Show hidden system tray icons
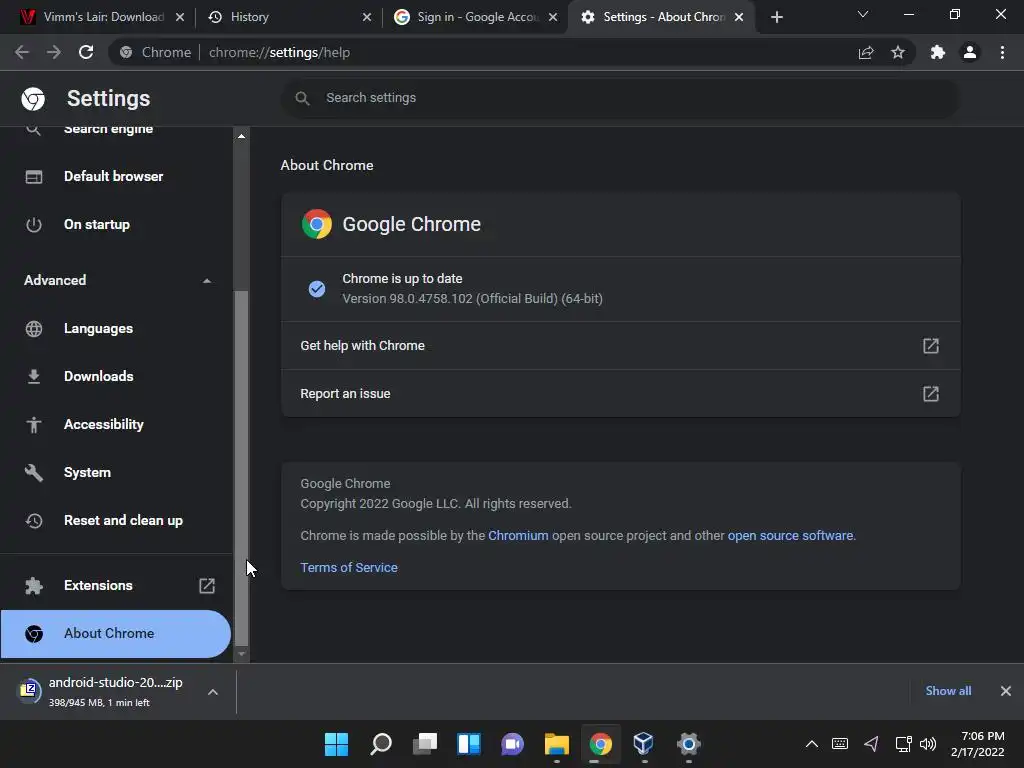 click(812, 744)
